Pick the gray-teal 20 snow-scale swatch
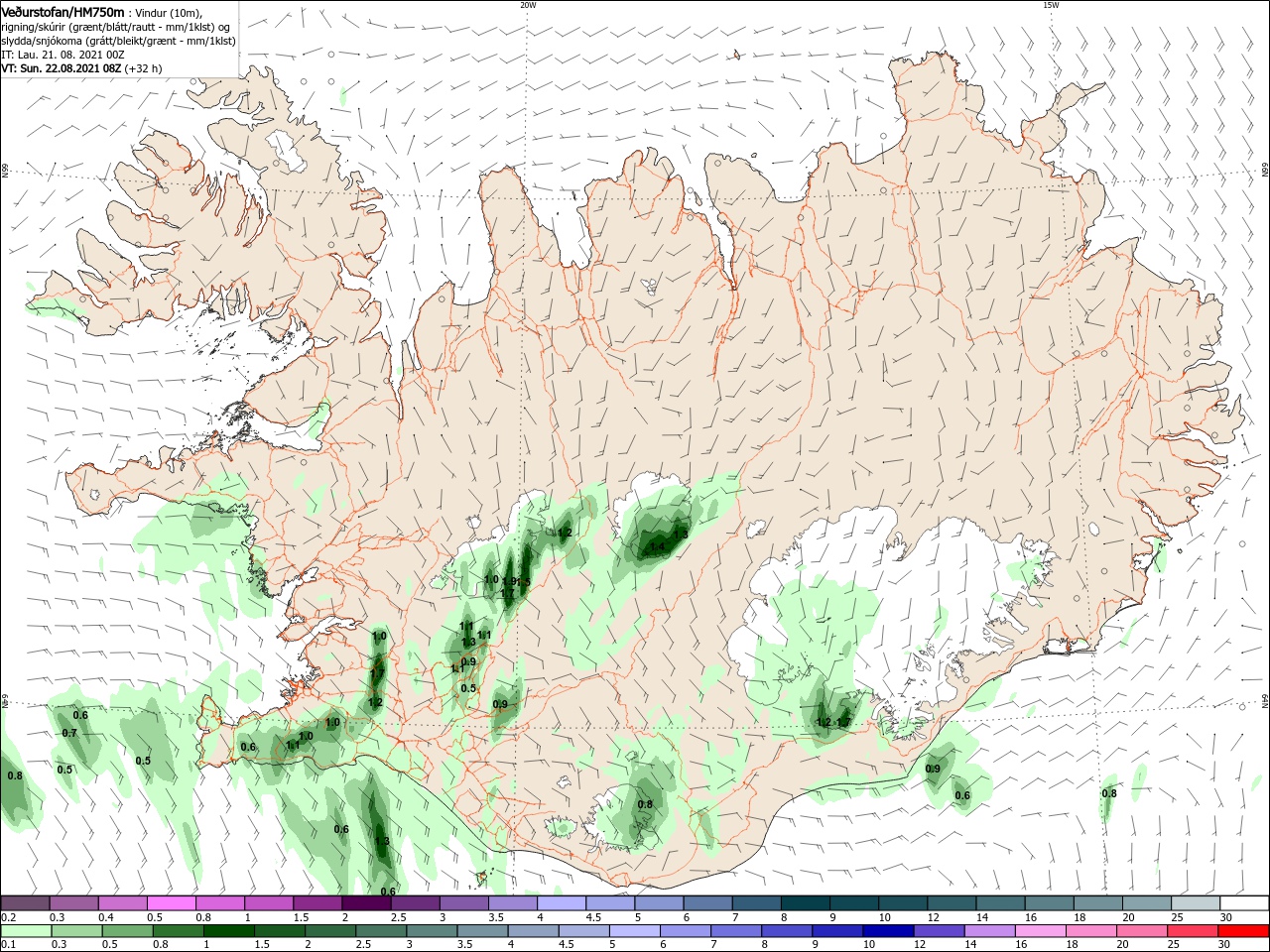 [x=1147, y=902]
